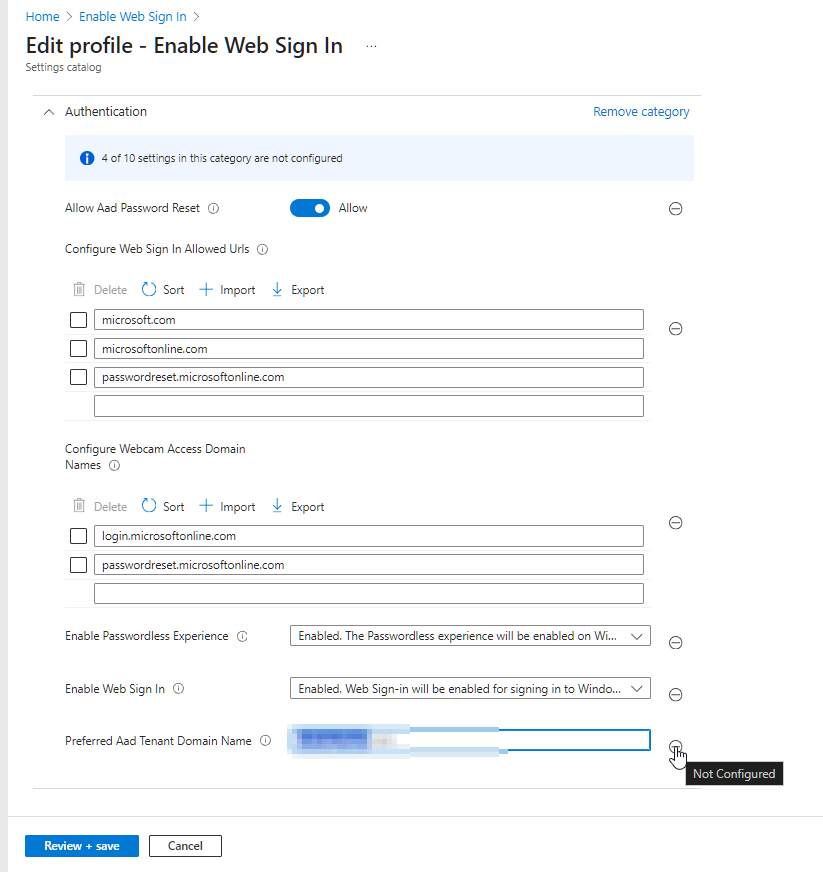Open the Enable Web Sign In dropdown
Viewport: 823px width, 872px height.
coord(470,688)
